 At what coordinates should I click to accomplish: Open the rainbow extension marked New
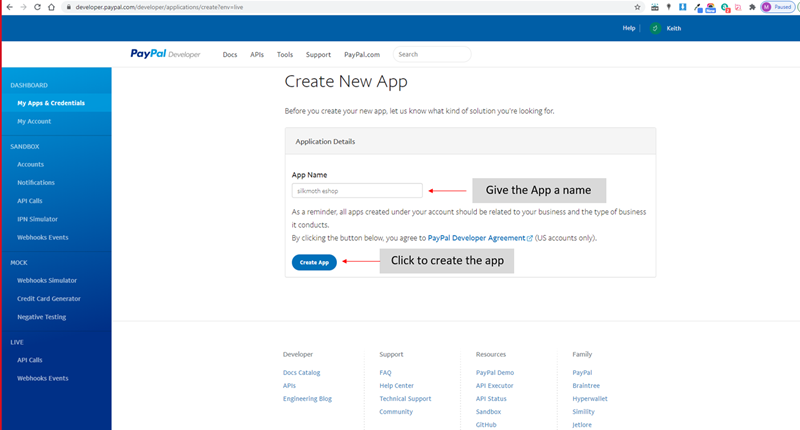point(711,8)
